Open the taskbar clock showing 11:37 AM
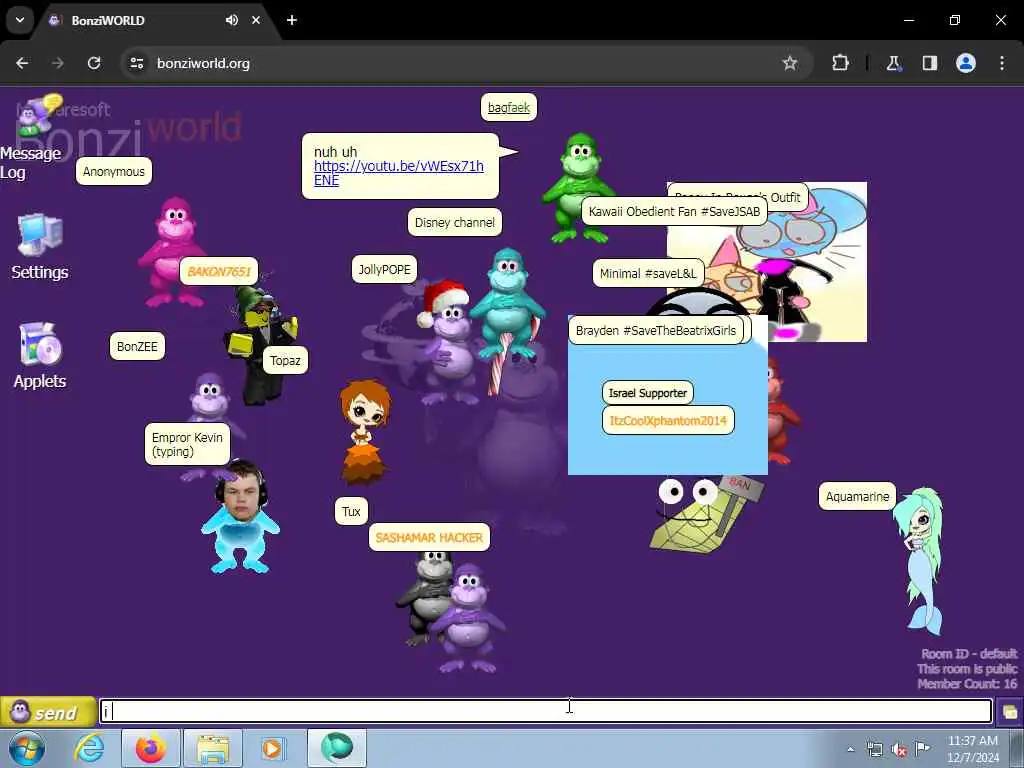 pos(973,749)
